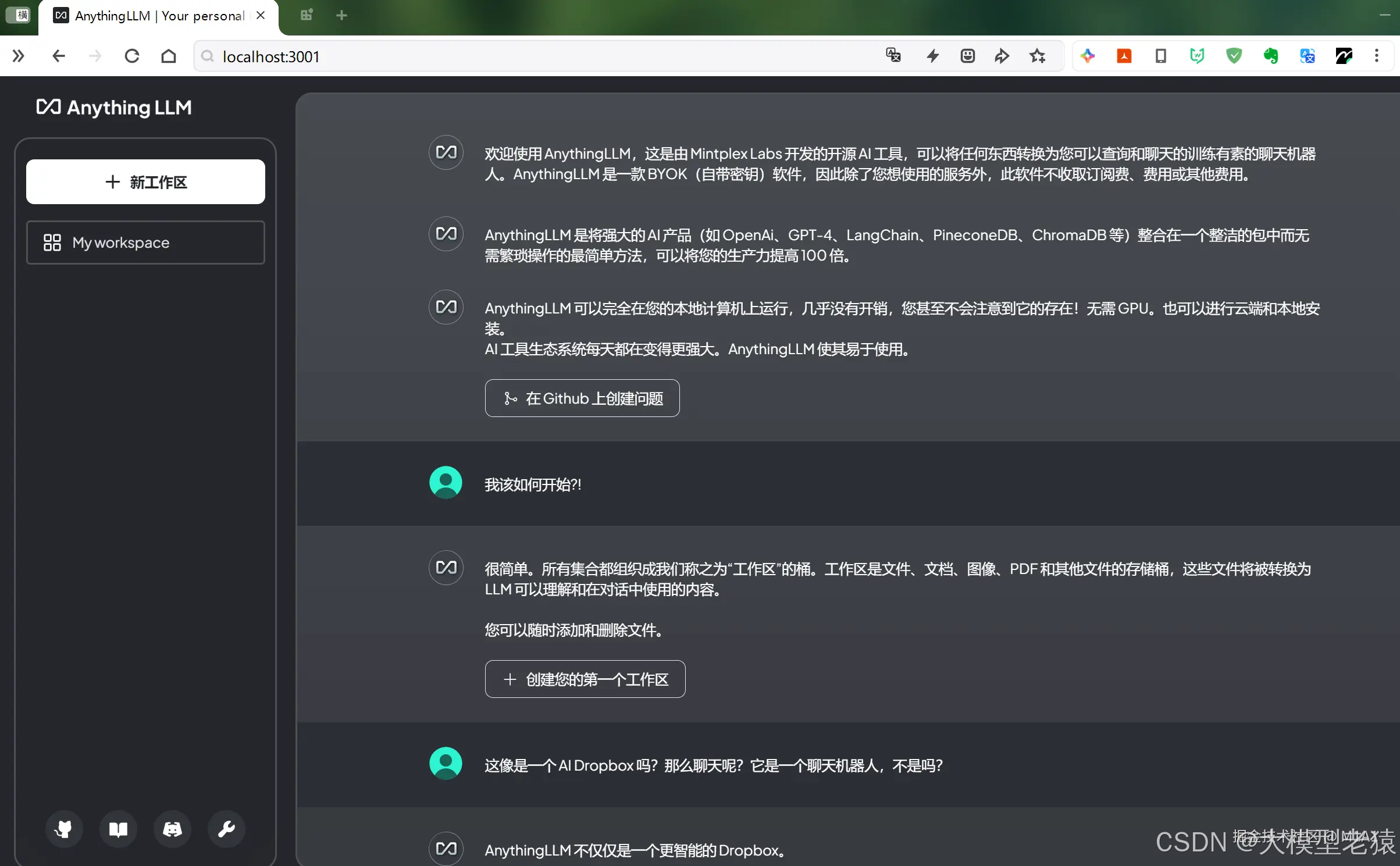Click the user avatar beside 我该如何开始?!
Screen dimensions: 1400x866
tap(446, 483)
